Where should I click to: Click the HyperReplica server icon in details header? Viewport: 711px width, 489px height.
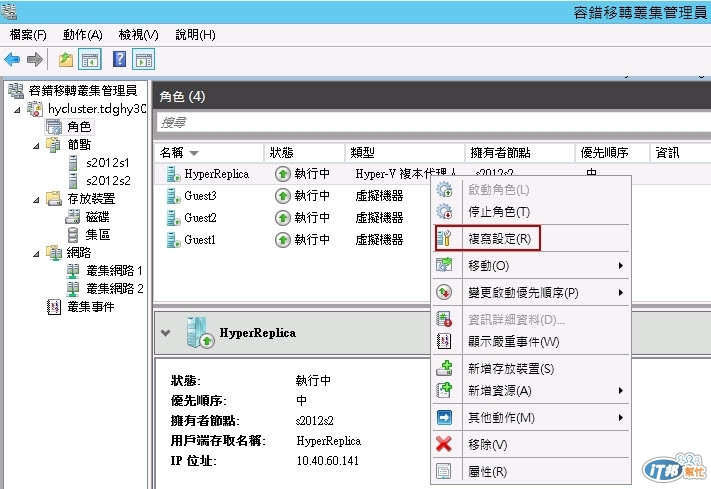(x=200, y=333)
